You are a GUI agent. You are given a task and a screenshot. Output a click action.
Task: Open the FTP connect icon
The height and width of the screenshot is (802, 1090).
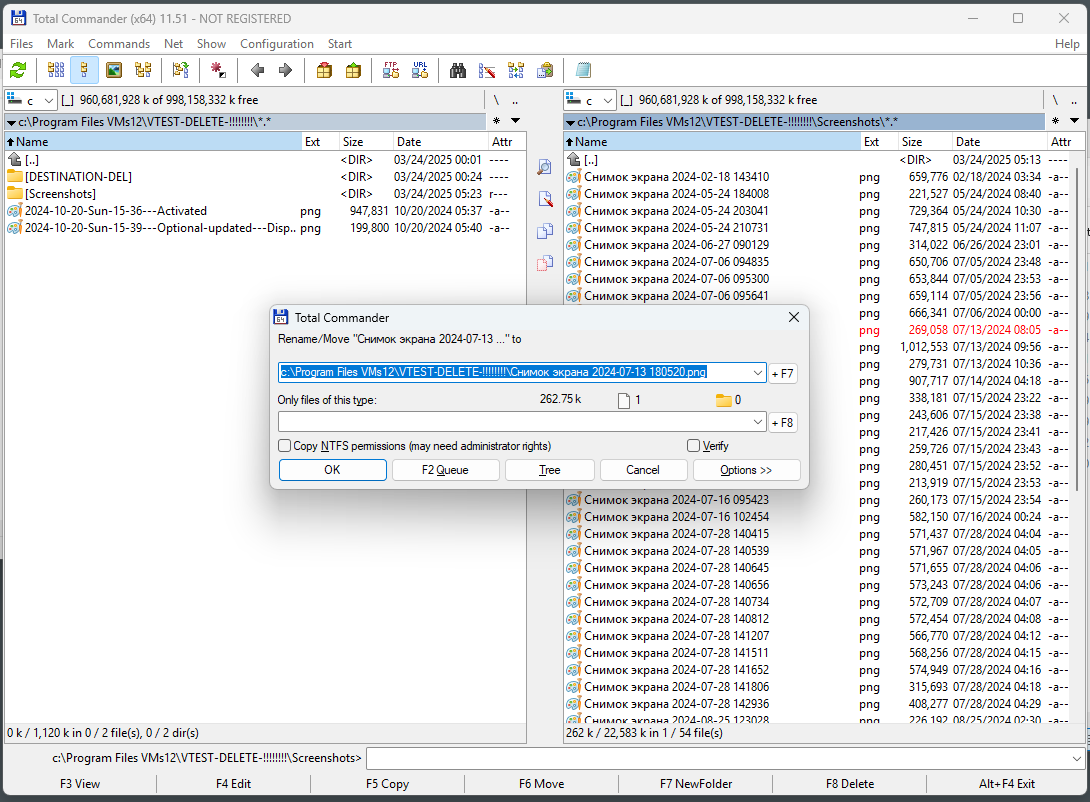click(x=391, y=70)
